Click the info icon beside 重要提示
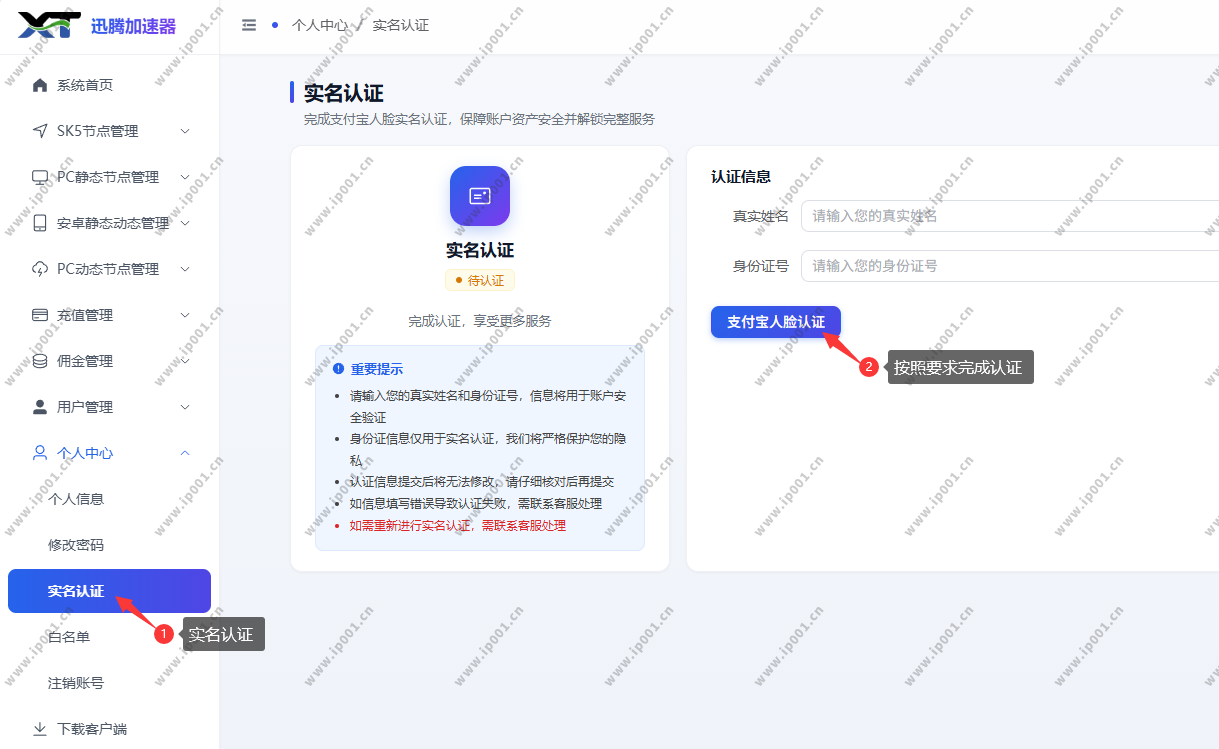The height and width of the screenshot is (749, 1219). click(x=338, y=369)
